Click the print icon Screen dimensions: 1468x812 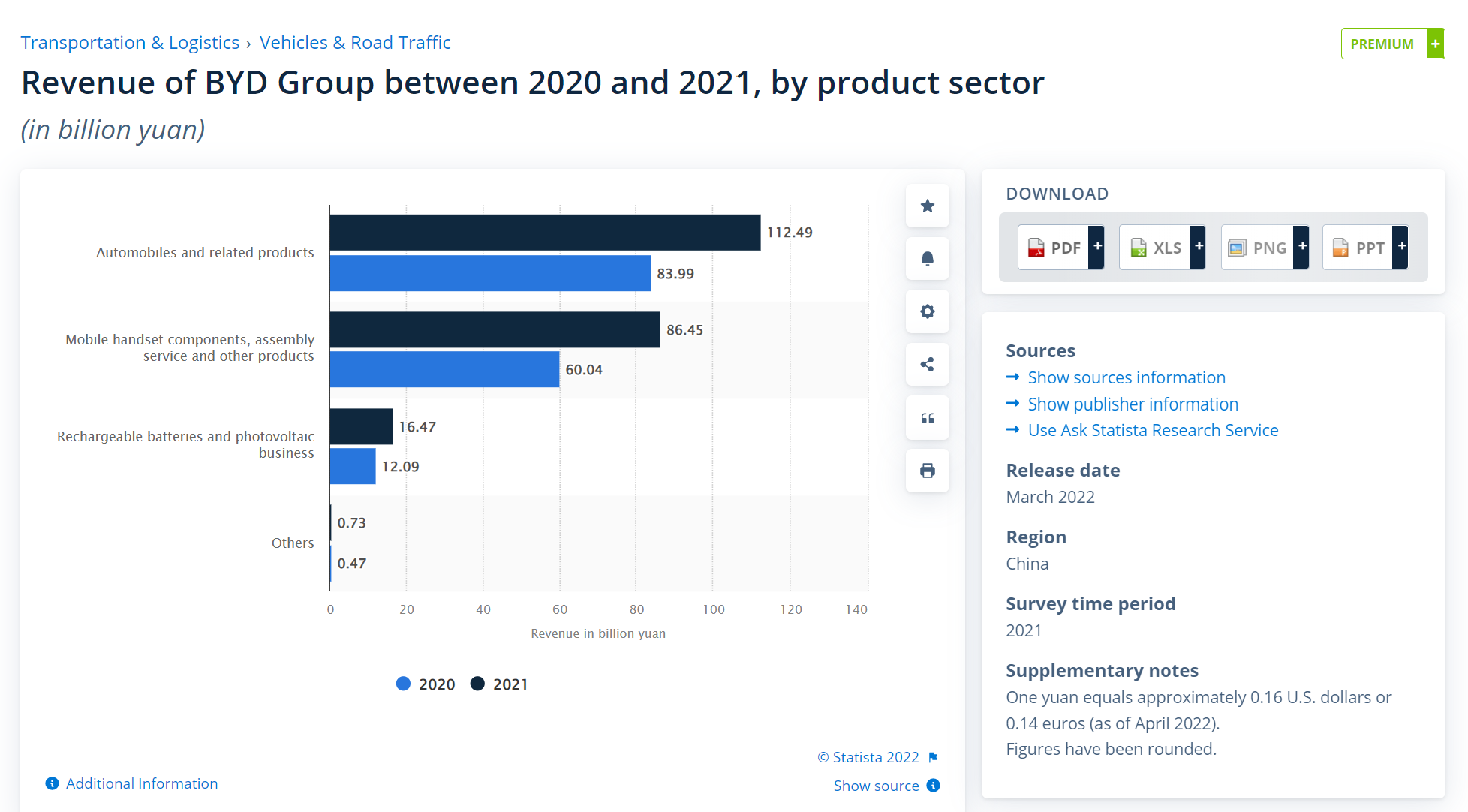click(927, 471)
